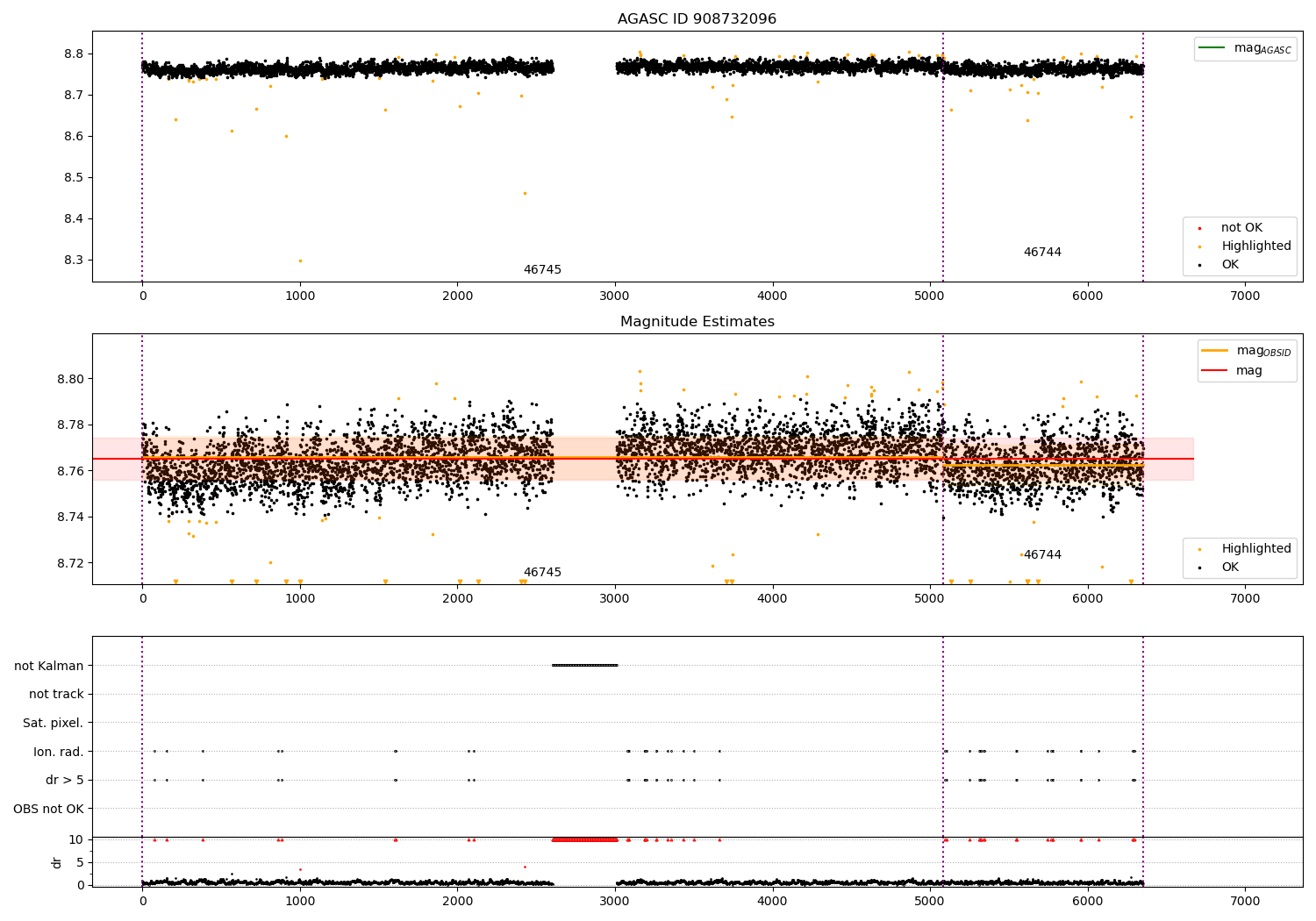This screenshot has height=921, width=1316.
Task: Click the 'dr' y-axis label
Action: 57,862
